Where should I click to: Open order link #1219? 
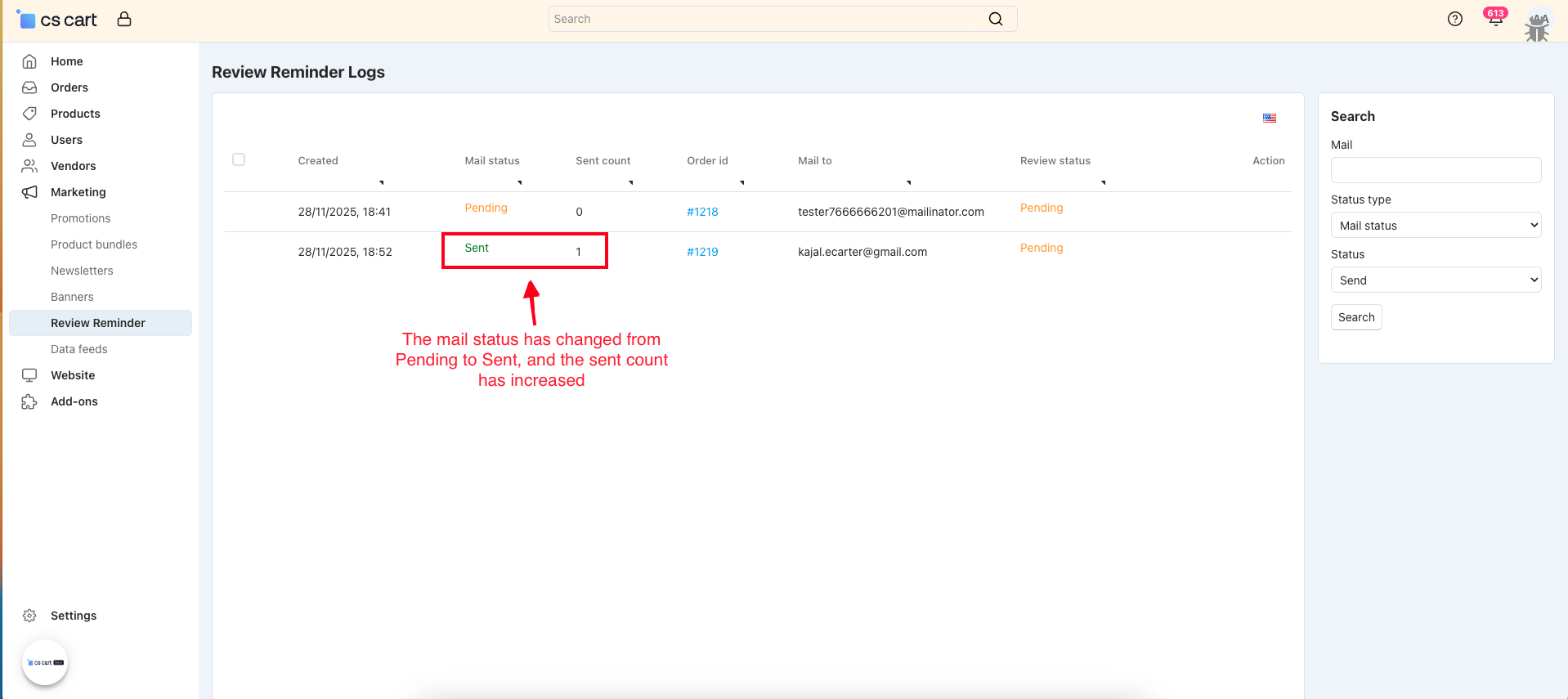coord(702,252)
